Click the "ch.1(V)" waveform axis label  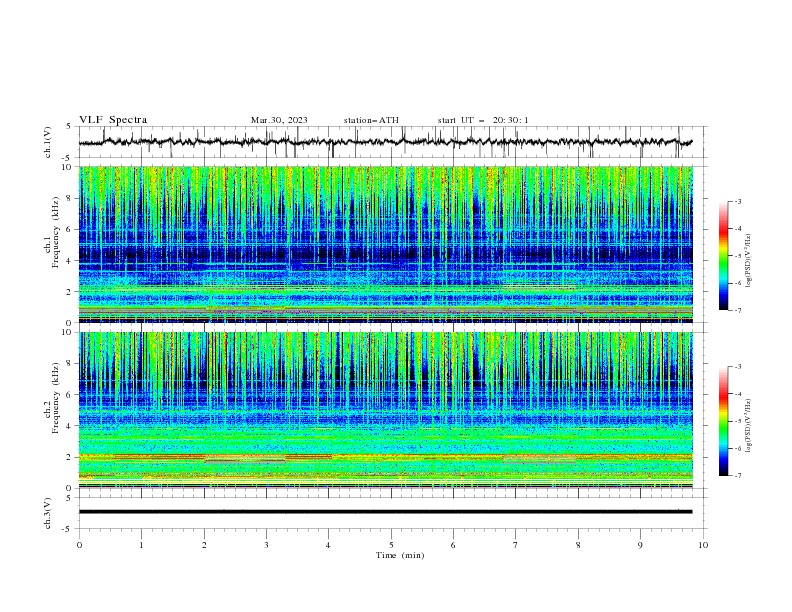tap(48, 142)
